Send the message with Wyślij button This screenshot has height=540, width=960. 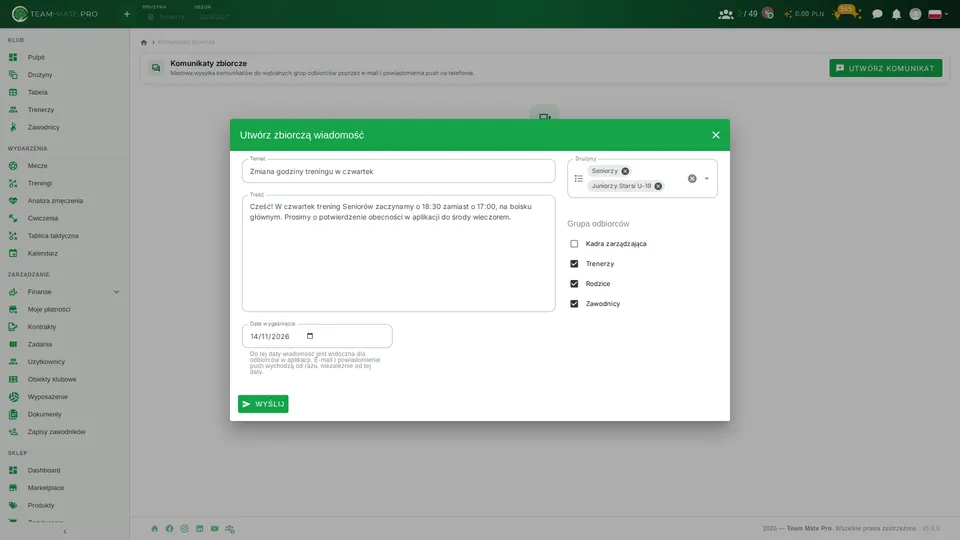point(263,404)
